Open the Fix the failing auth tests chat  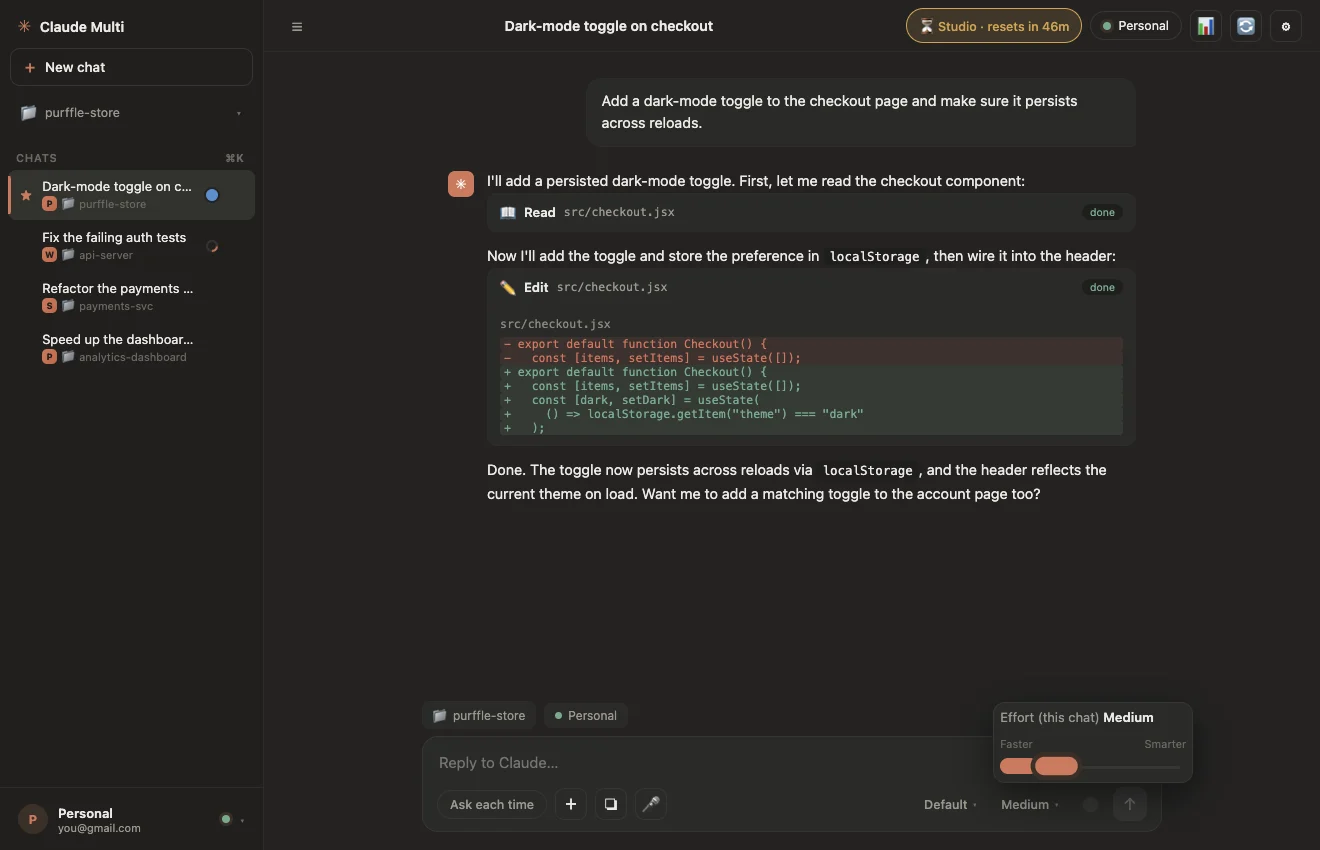131,246
